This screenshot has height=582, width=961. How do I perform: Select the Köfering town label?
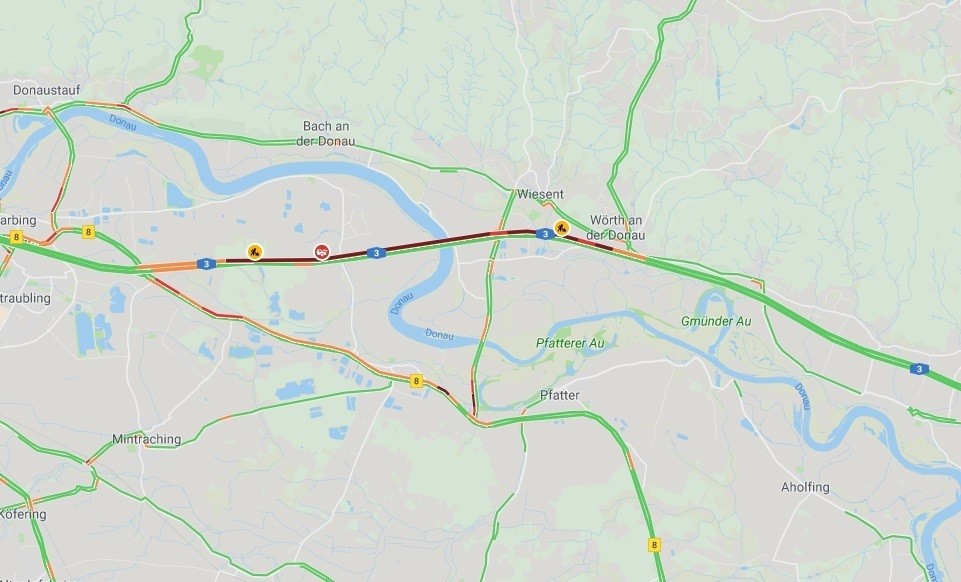pos(23,514)
